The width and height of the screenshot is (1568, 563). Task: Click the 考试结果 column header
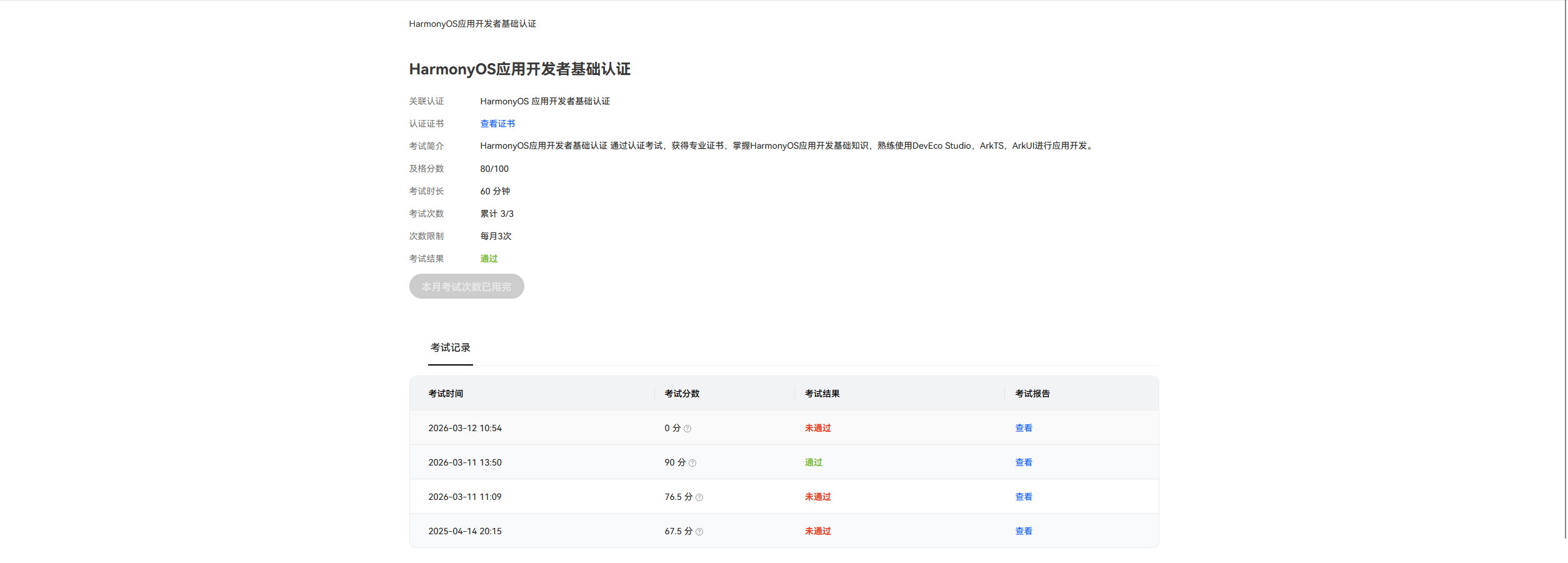point(822,394)
